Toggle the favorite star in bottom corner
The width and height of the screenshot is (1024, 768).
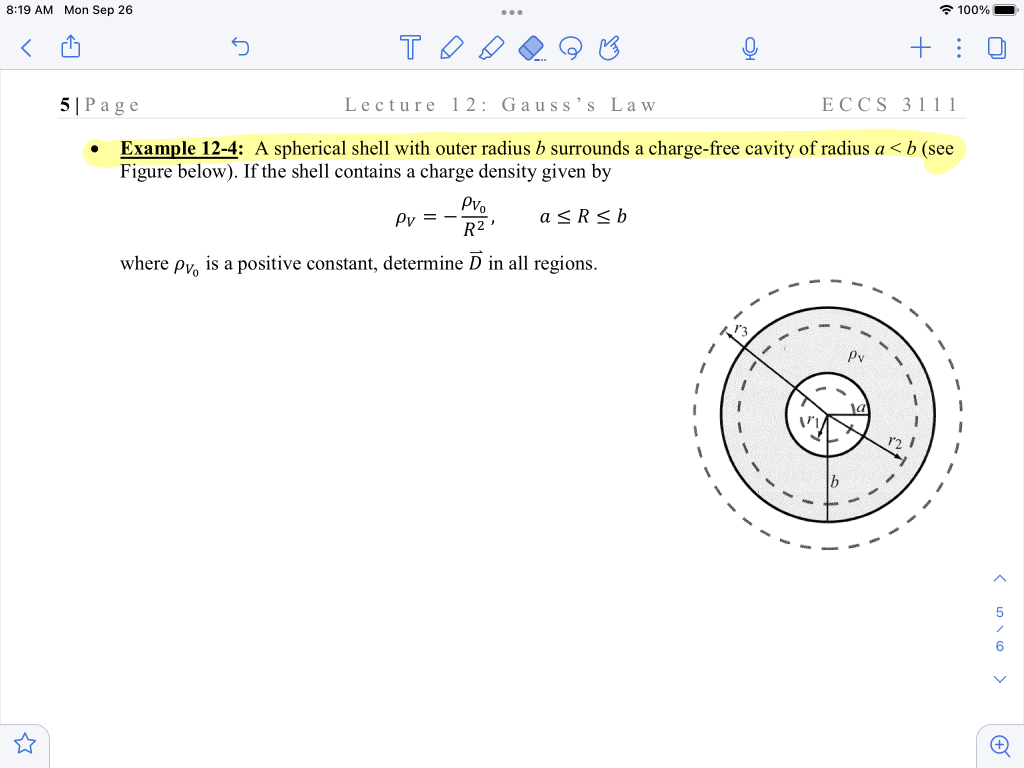click(x=24, y=744)
